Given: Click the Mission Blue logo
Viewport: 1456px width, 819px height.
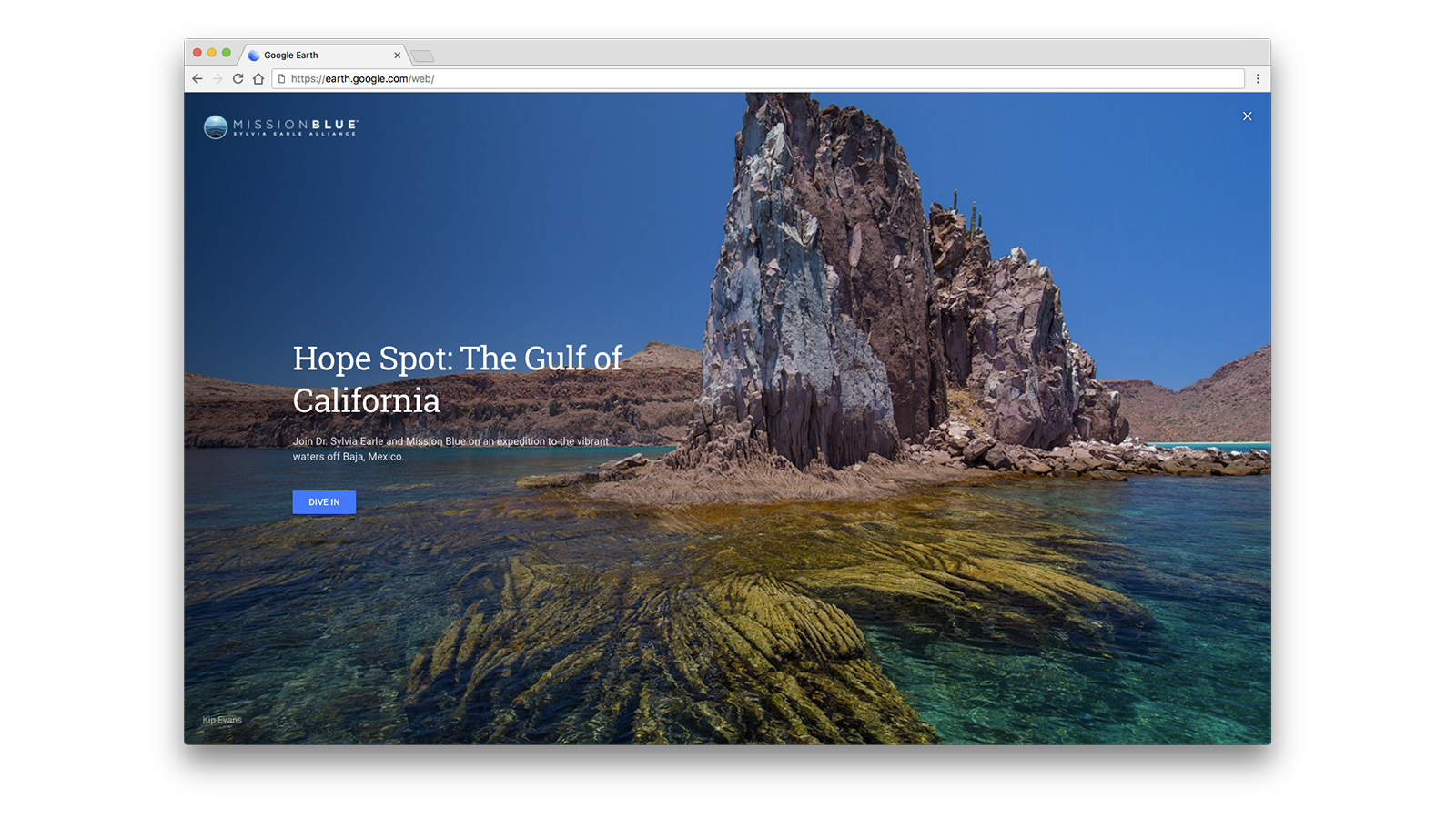Looking at the screenshot, I should pyautogui.click(x=281, y=126).
